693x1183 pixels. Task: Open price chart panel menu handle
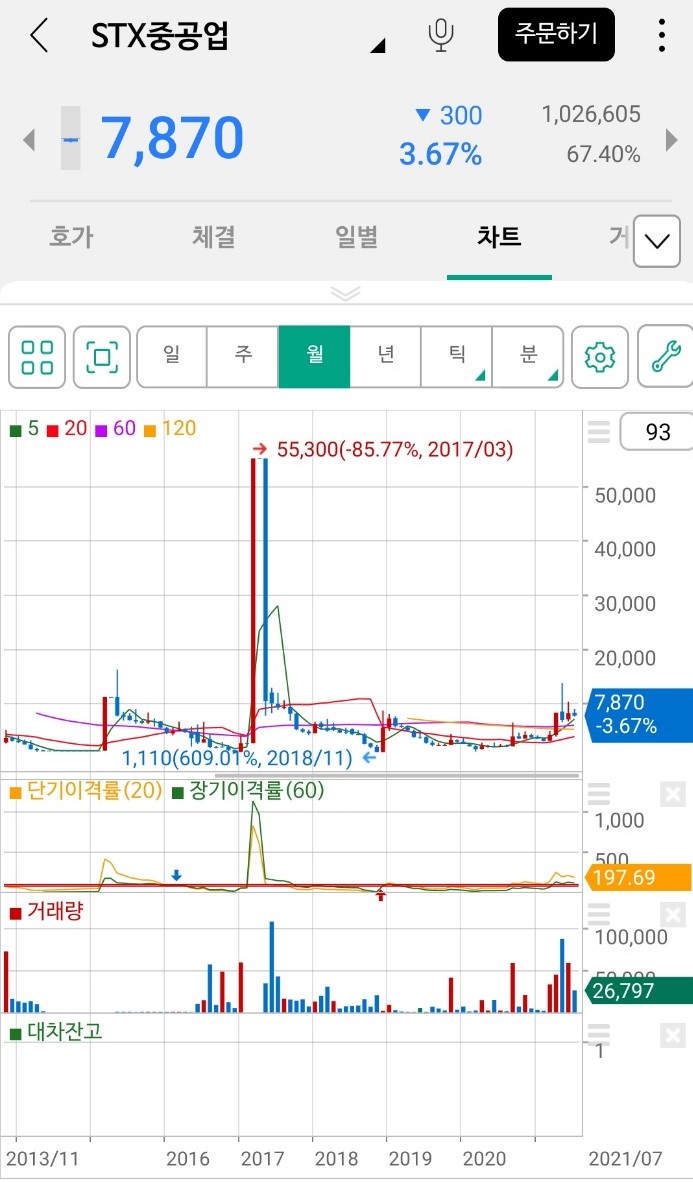tap(598, 432)
